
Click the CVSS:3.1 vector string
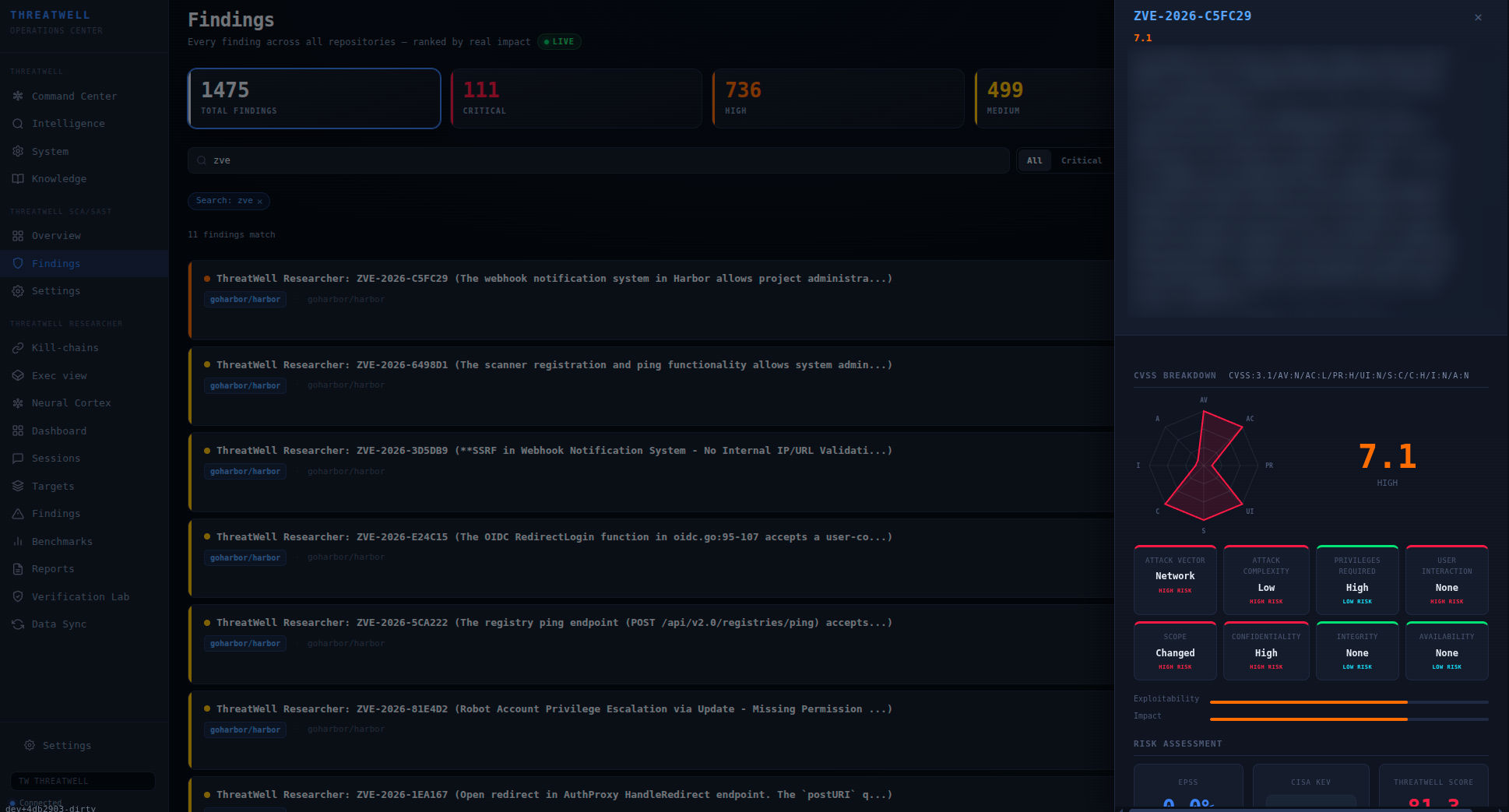coord(1349,375)
